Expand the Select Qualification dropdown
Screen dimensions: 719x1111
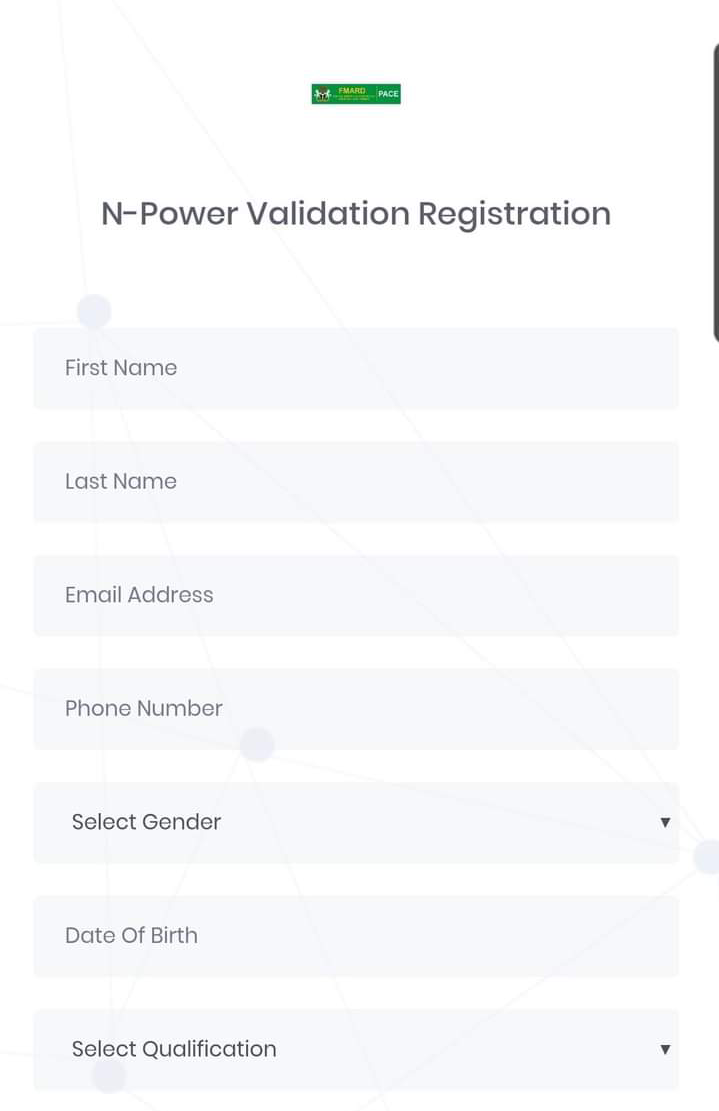[x=355, y=1050]
